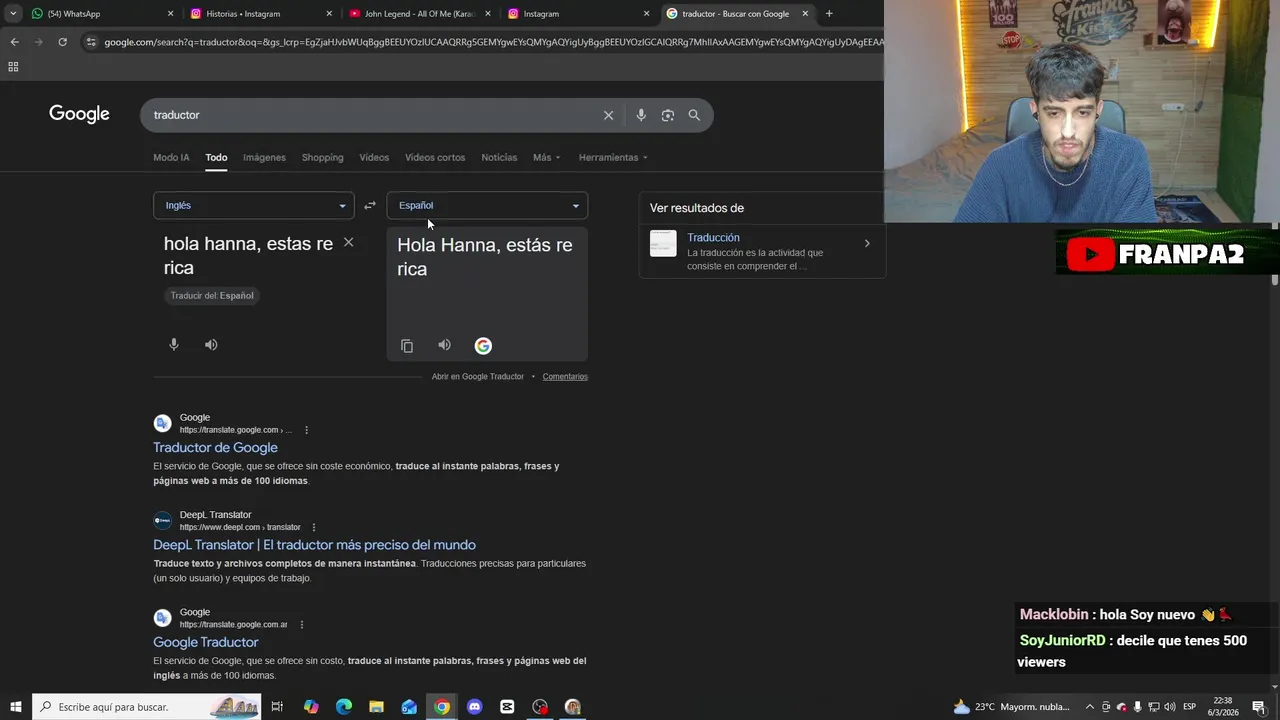Open the clock and date flyout
The height and width of the screenshot is (720, 1280).
(1224, 707)
